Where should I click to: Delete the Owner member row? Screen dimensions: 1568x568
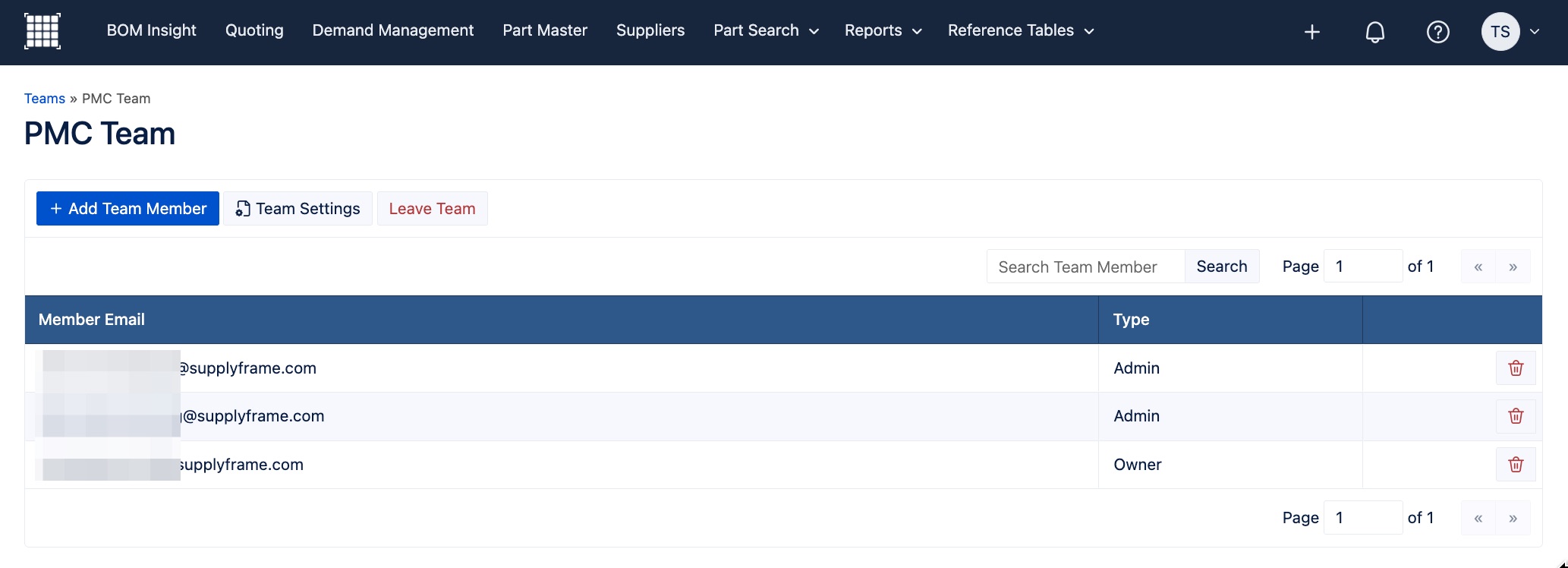point(1516,465)
